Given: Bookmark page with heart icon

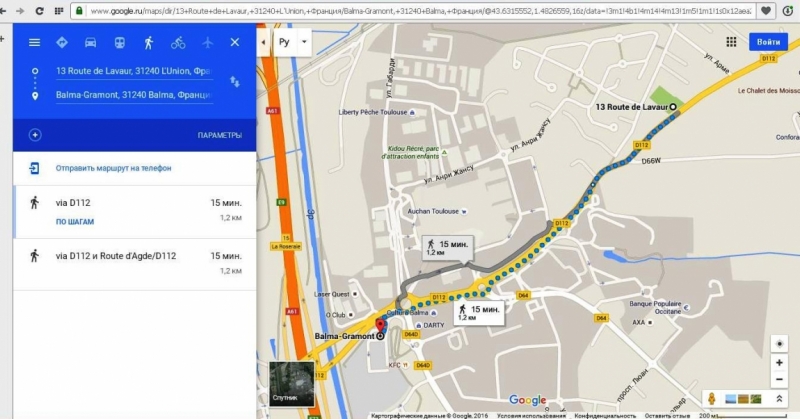Looking at the screenshot, I should [x=766, y=11].
